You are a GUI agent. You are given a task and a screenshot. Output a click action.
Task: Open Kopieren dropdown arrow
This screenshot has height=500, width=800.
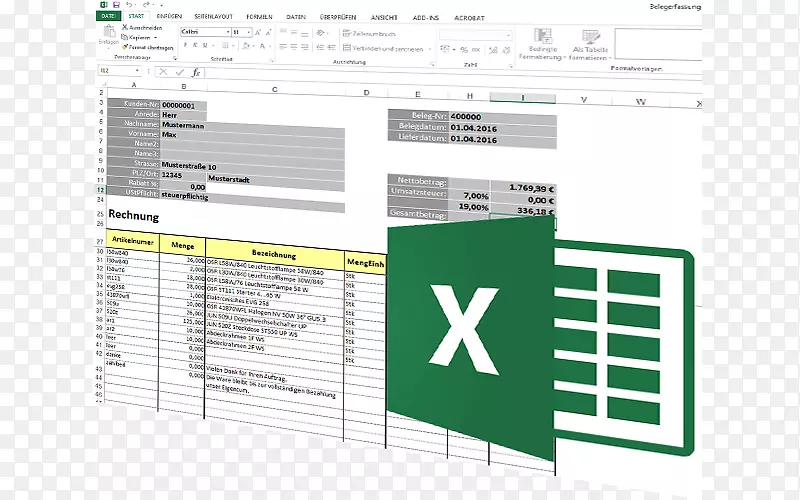click(x=155, y=38)
